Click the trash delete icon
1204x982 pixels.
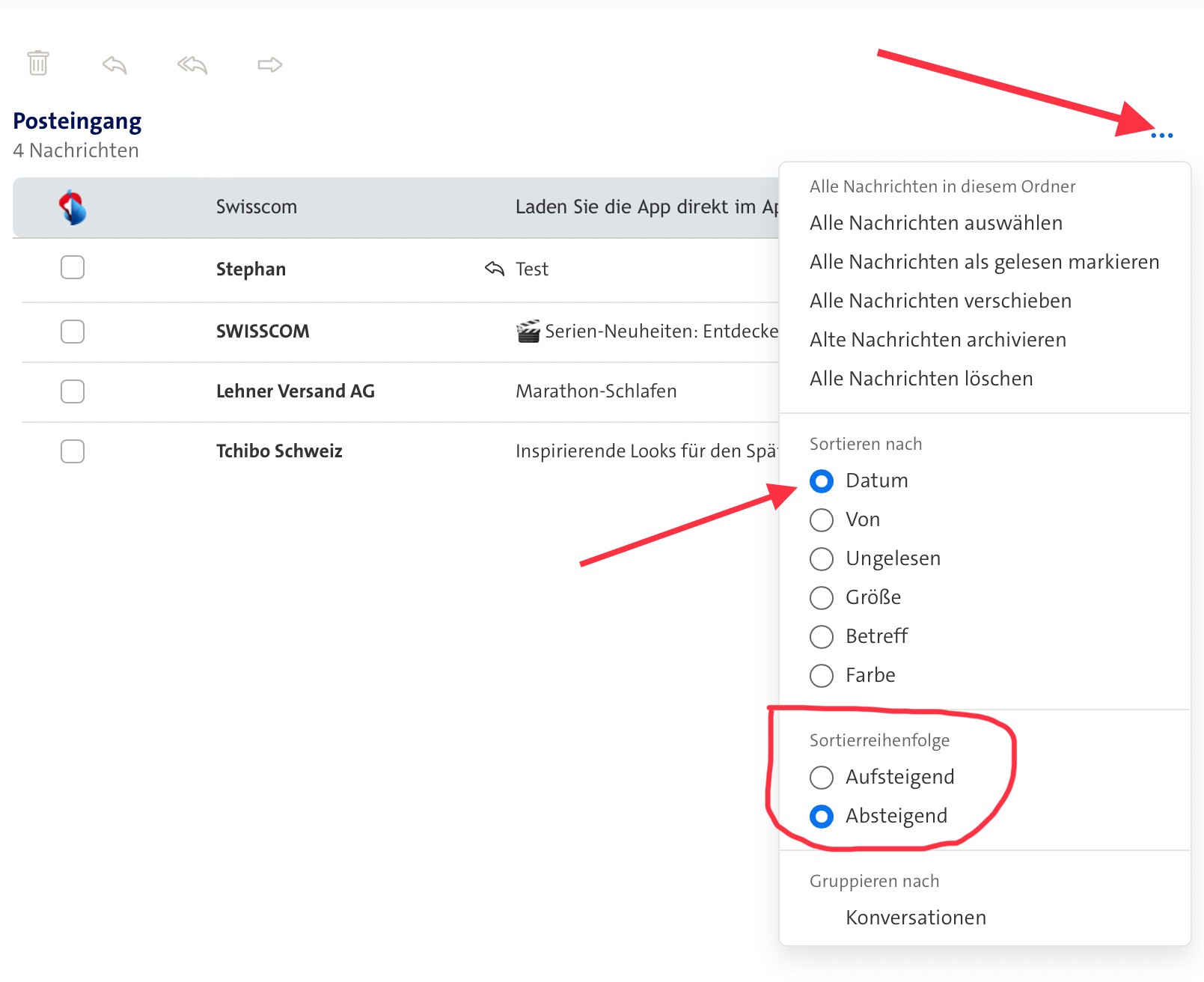click(x=38, y=63)
